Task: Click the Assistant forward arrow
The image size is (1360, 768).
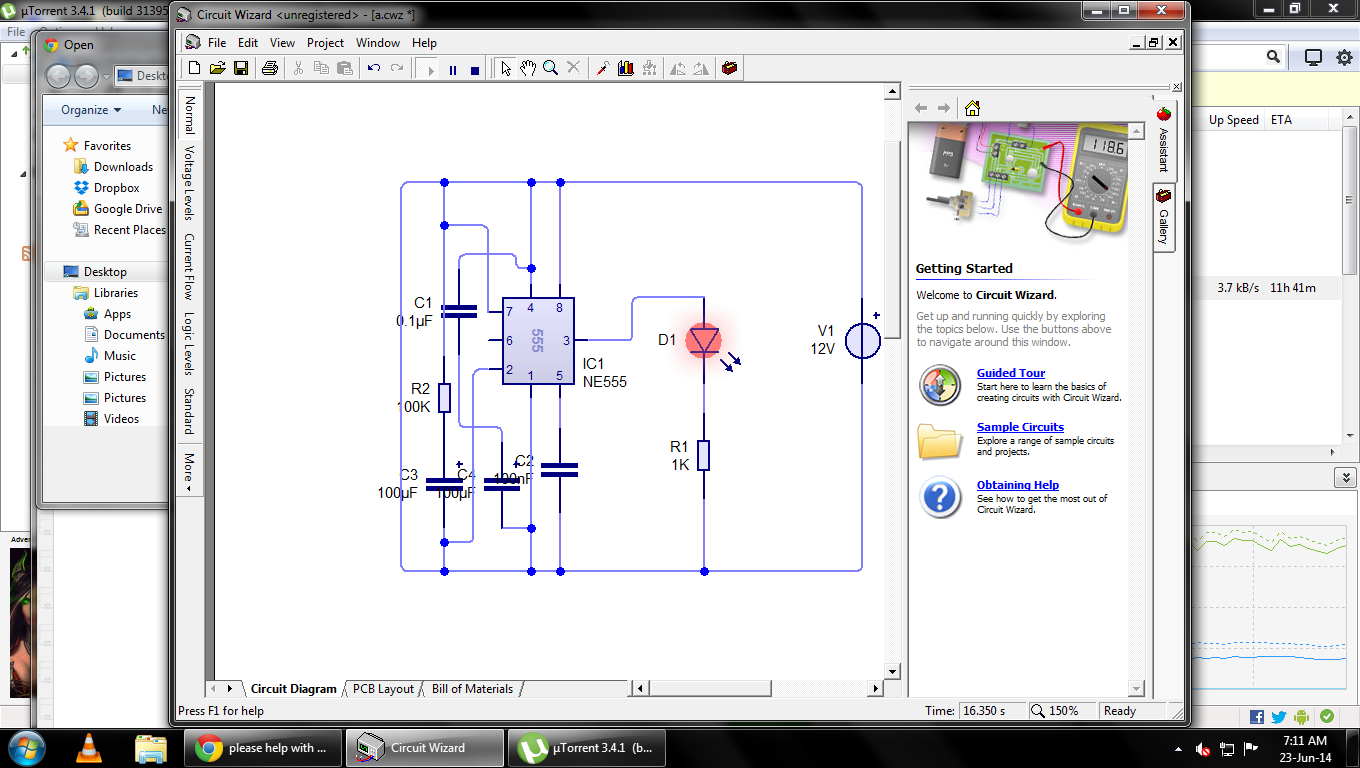Action: point(943,108)
